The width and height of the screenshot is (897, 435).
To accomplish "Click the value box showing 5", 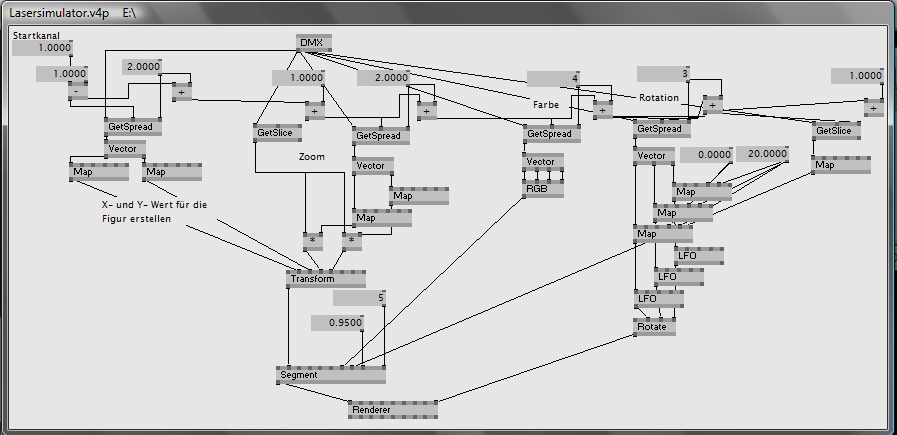I will [x=359, y=298].
